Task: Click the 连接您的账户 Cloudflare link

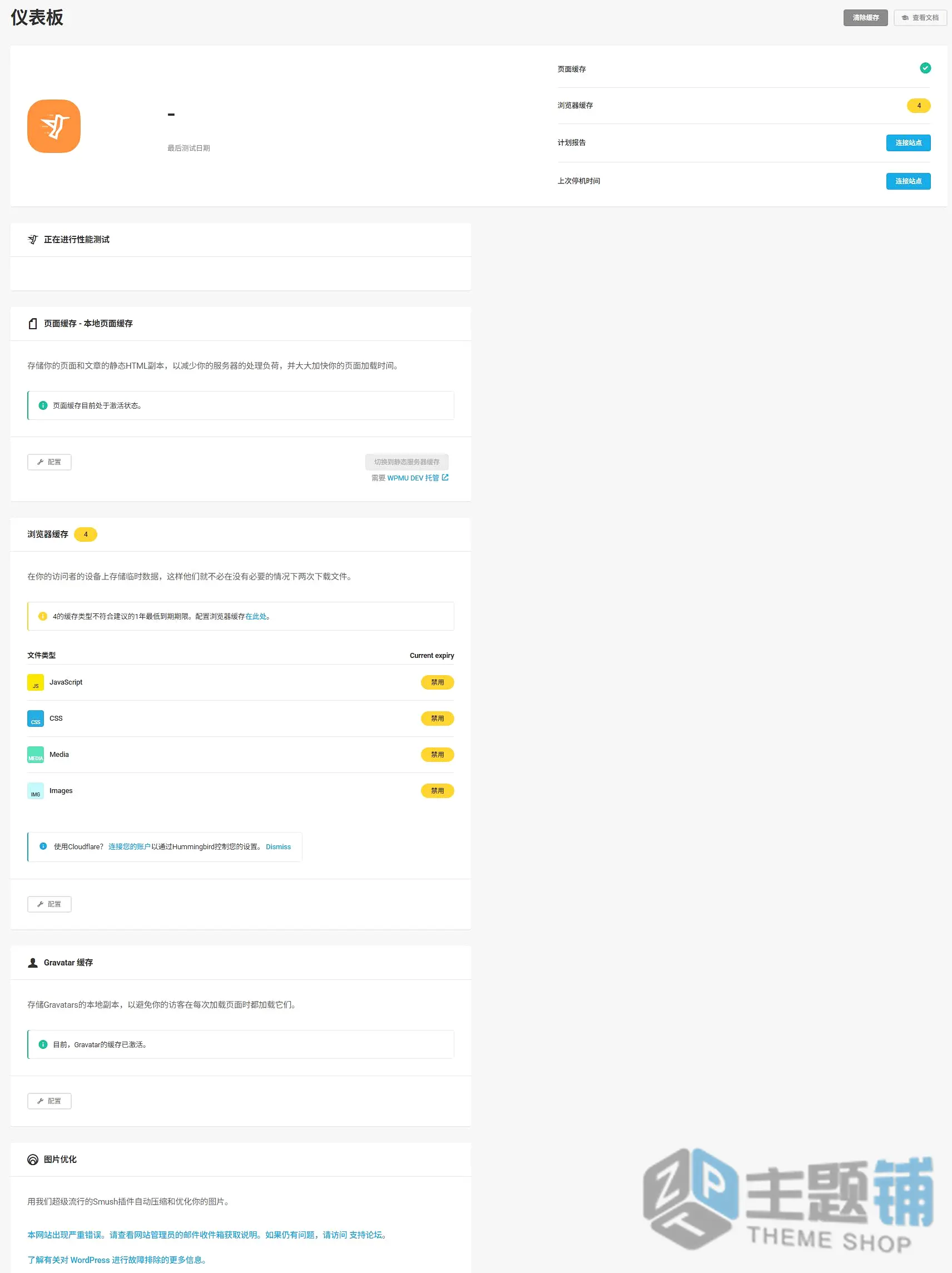Action: [x=130, y=846]
